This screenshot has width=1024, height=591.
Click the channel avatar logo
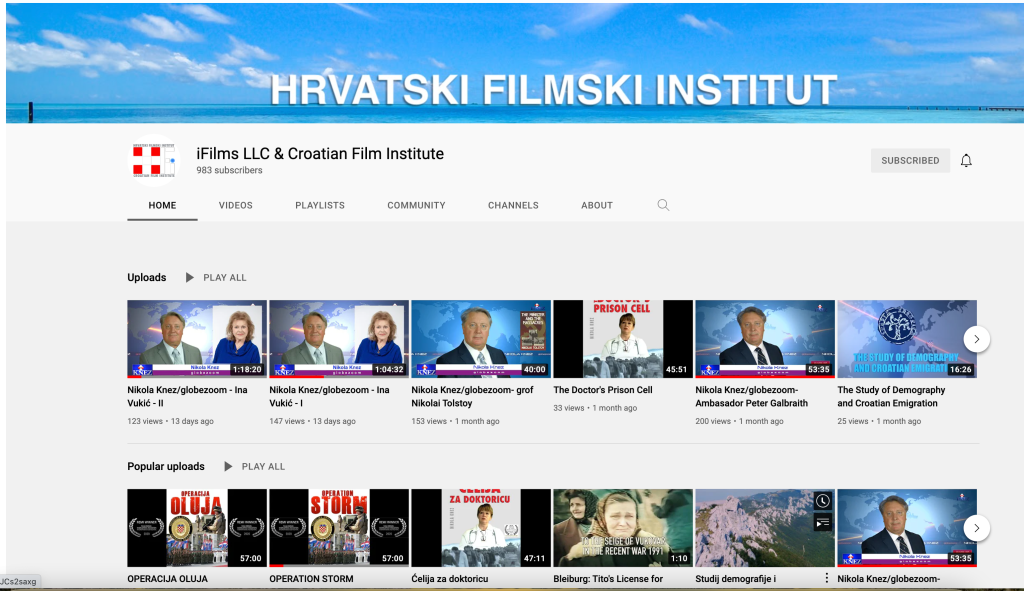[154, 160]
